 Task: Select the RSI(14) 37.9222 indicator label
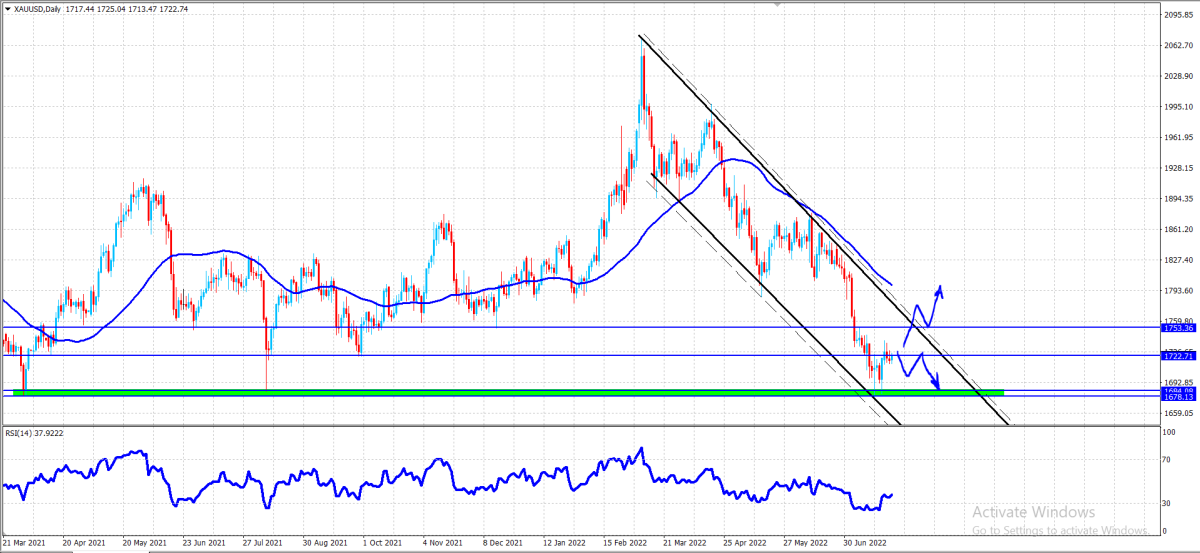(35, 433)
